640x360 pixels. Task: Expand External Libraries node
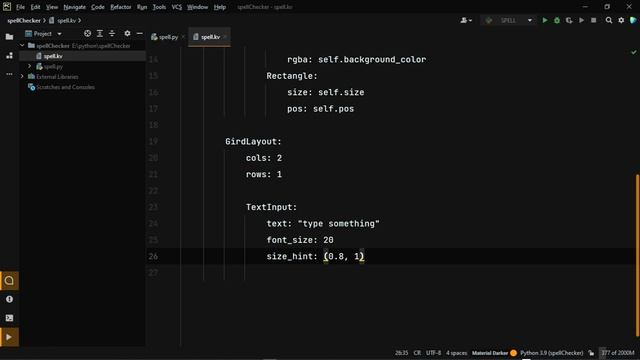[22, 76]
